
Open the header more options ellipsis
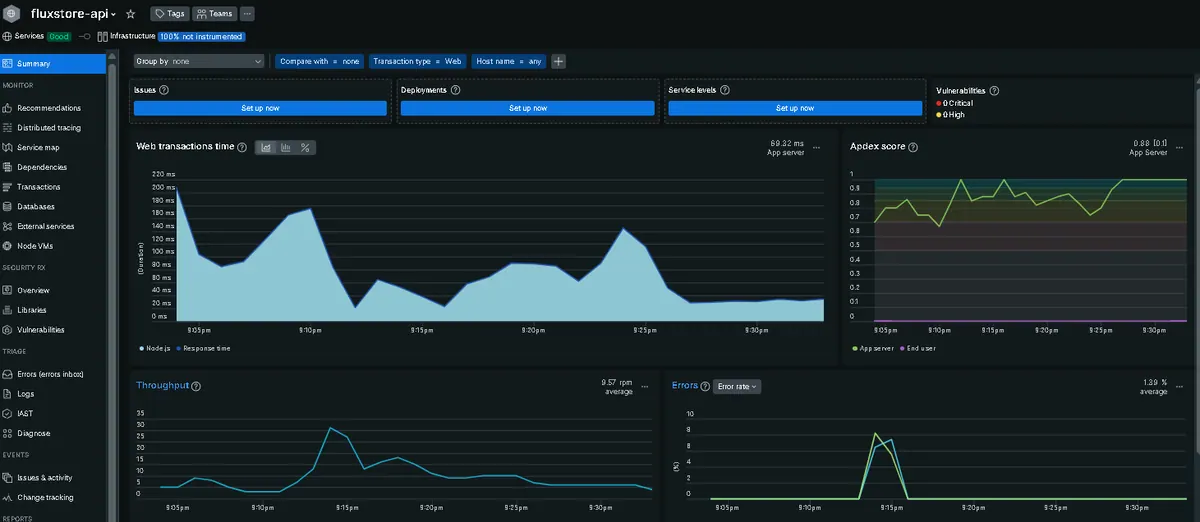click(x=247, y=14)
